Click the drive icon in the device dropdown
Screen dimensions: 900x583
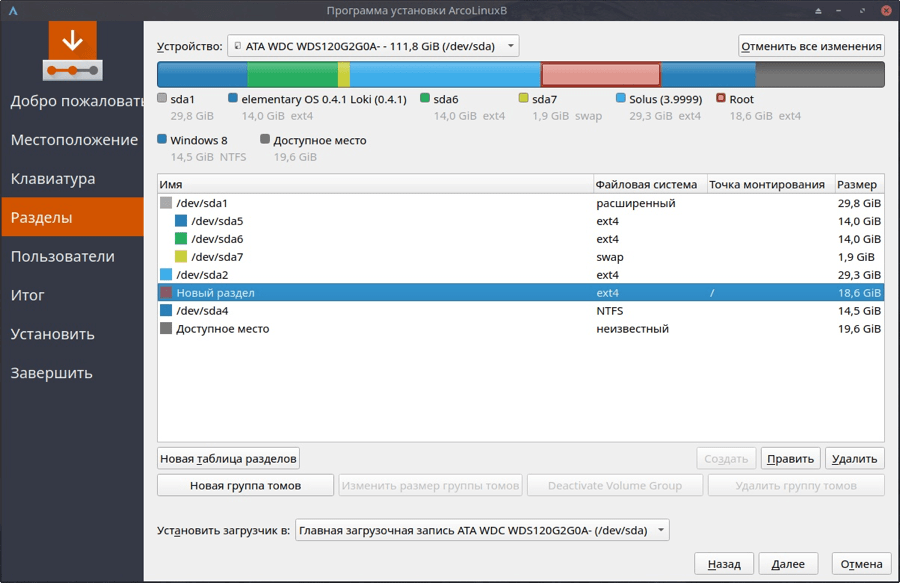pyautogui.click(x=237, y=46)
